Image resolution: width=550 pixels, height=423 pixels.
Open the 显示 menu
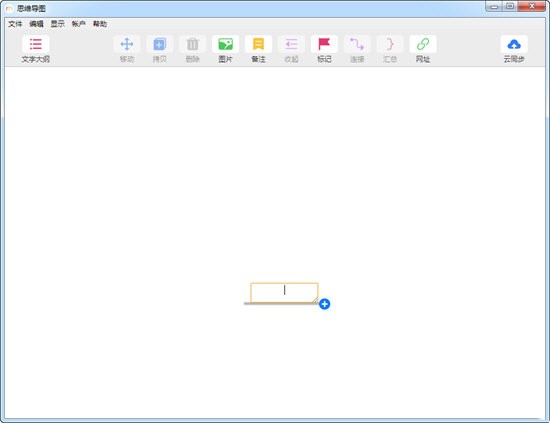[58, 24]
